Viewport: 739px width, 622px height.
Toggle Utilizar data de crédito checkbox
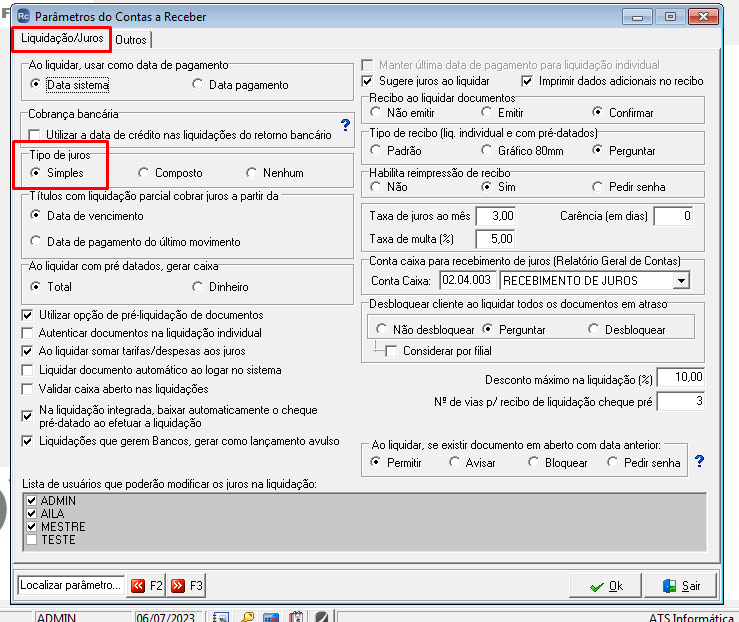point(34,135)
